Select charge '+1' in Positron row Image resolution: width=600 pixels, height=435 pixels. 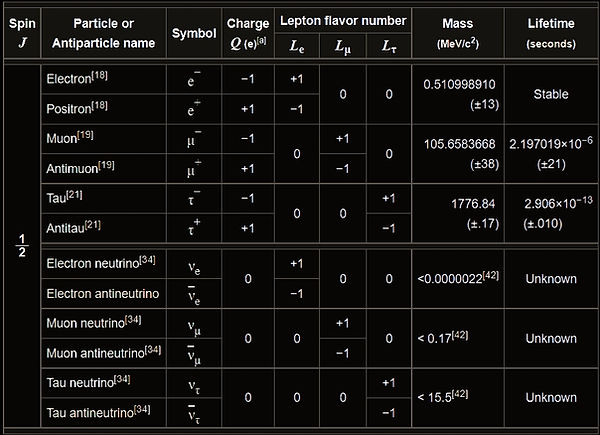pyautogui.click(x=248, y=109)
